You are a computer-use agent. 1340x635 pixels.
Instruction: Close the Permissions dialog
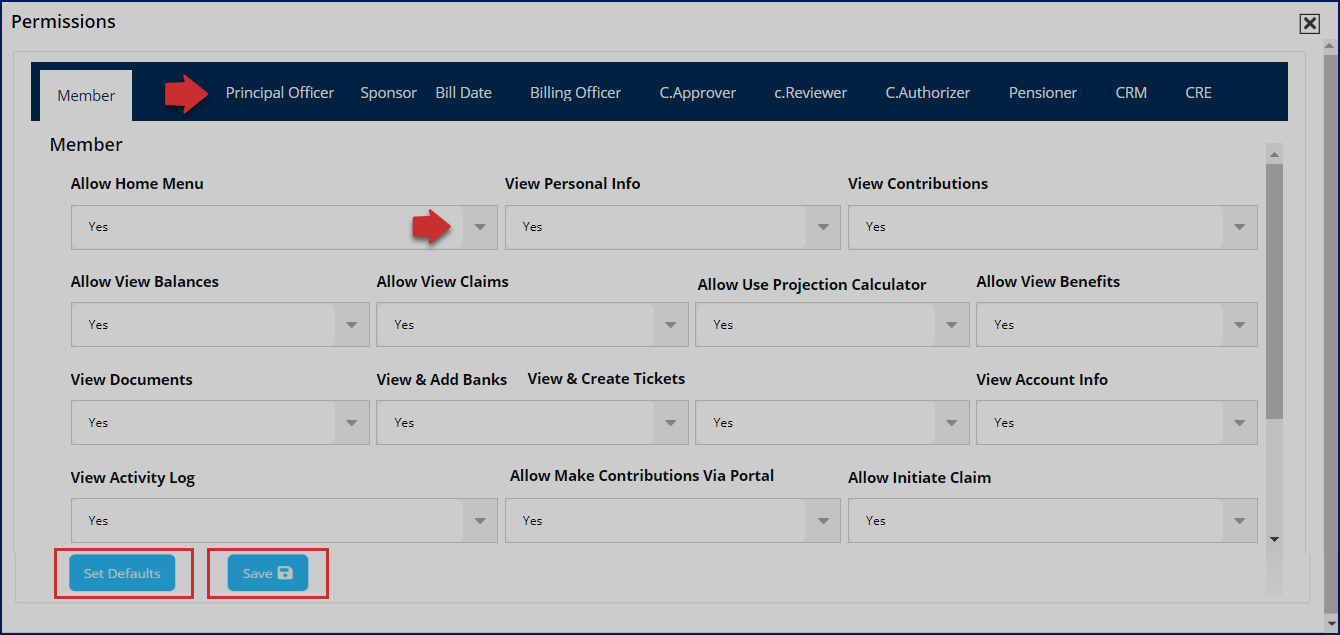tap(1309, 24)
